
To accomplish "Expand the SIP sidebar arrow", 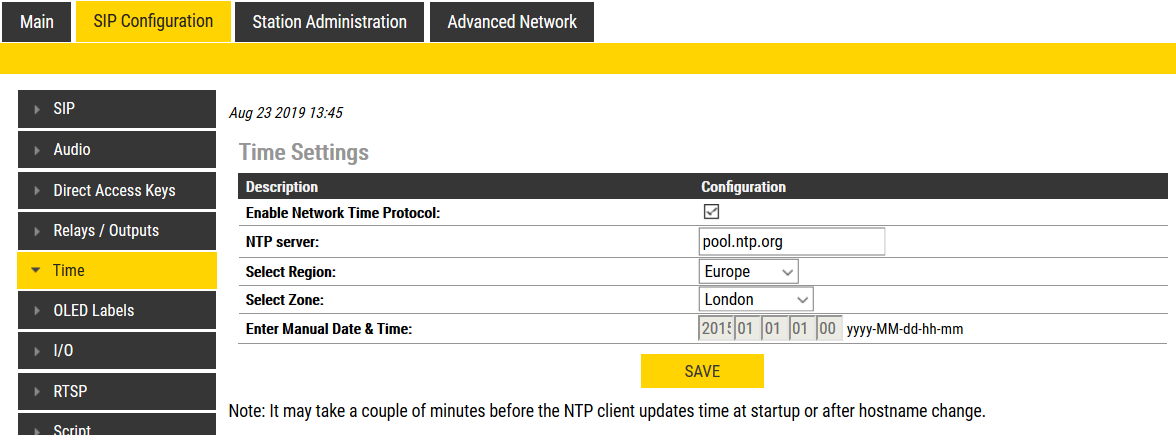I will point(37,109).
